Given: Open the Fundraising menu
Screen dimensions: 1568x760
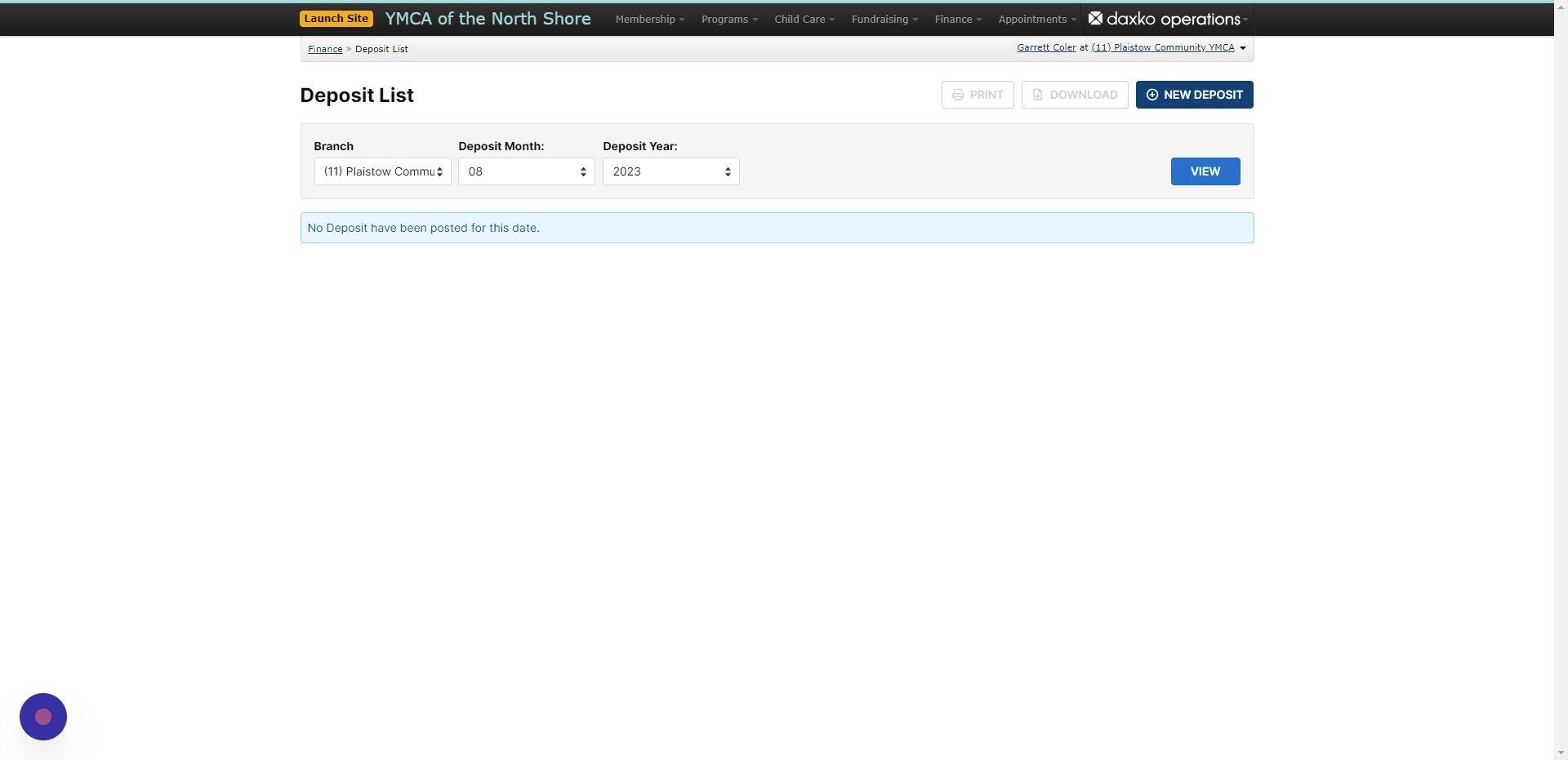Looking at the screenshot, I should [x=883, y=19].
